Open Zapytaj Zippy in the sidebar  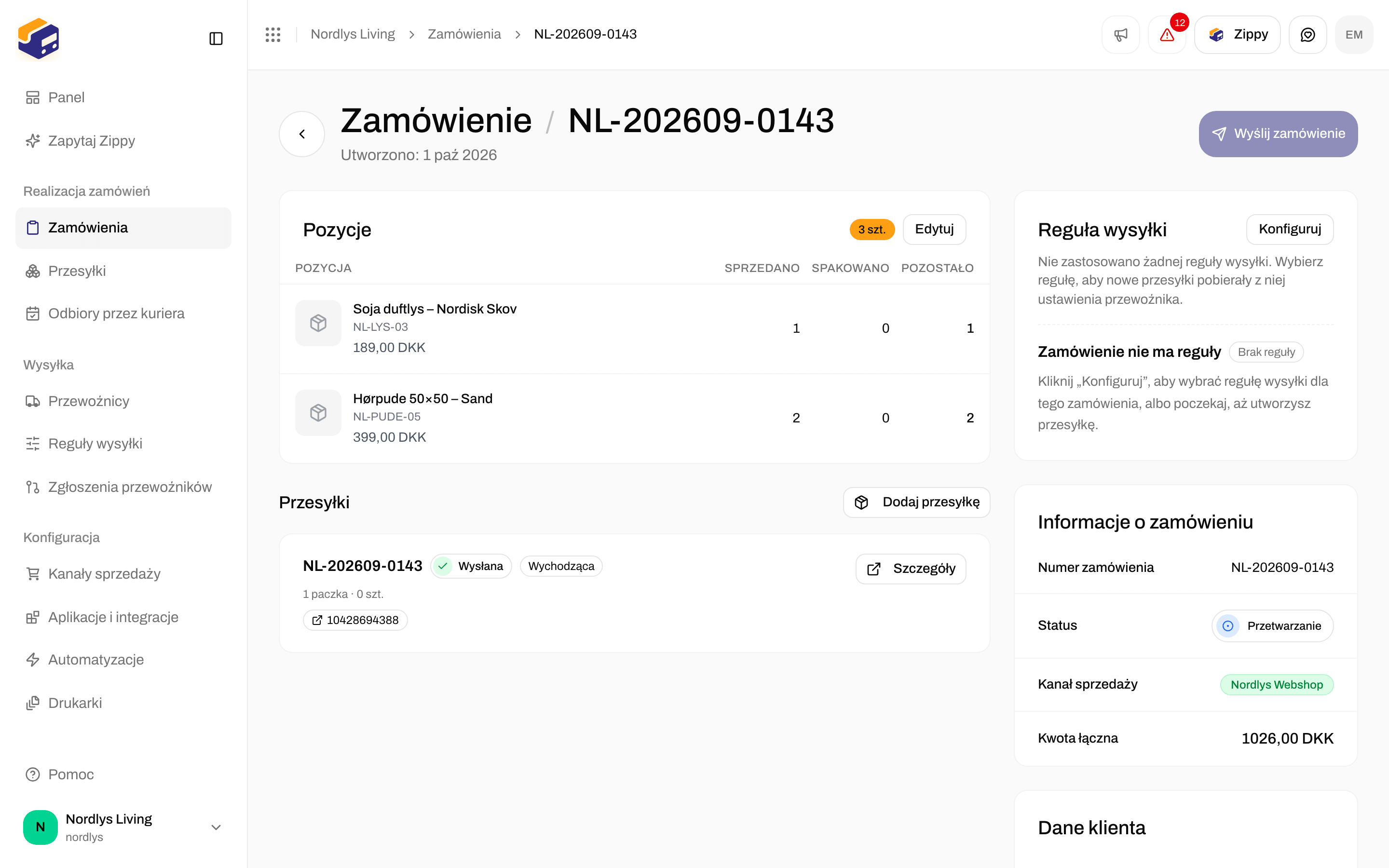click(123, 141)
